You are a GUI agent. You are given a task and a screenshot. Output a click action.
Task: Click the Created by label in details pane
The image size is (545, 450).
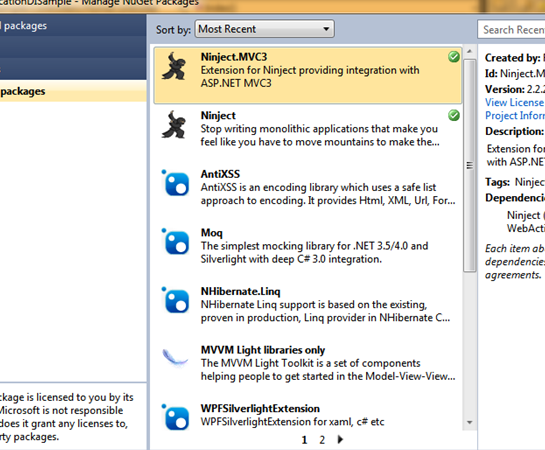coord(512,58)
